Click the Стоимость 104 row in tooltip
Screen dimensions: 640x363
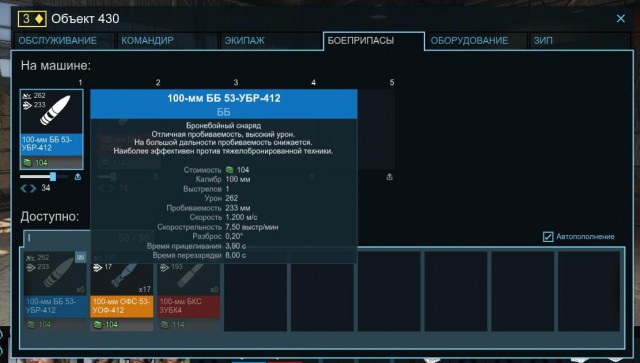point(216,170)
